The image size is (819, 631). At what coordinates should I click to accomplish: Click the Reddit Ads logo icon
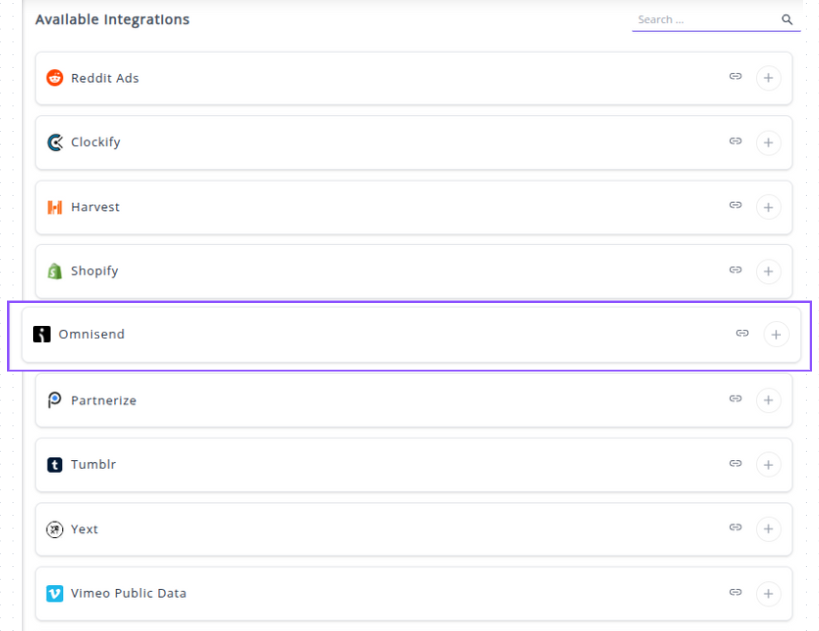click(55, 78)
